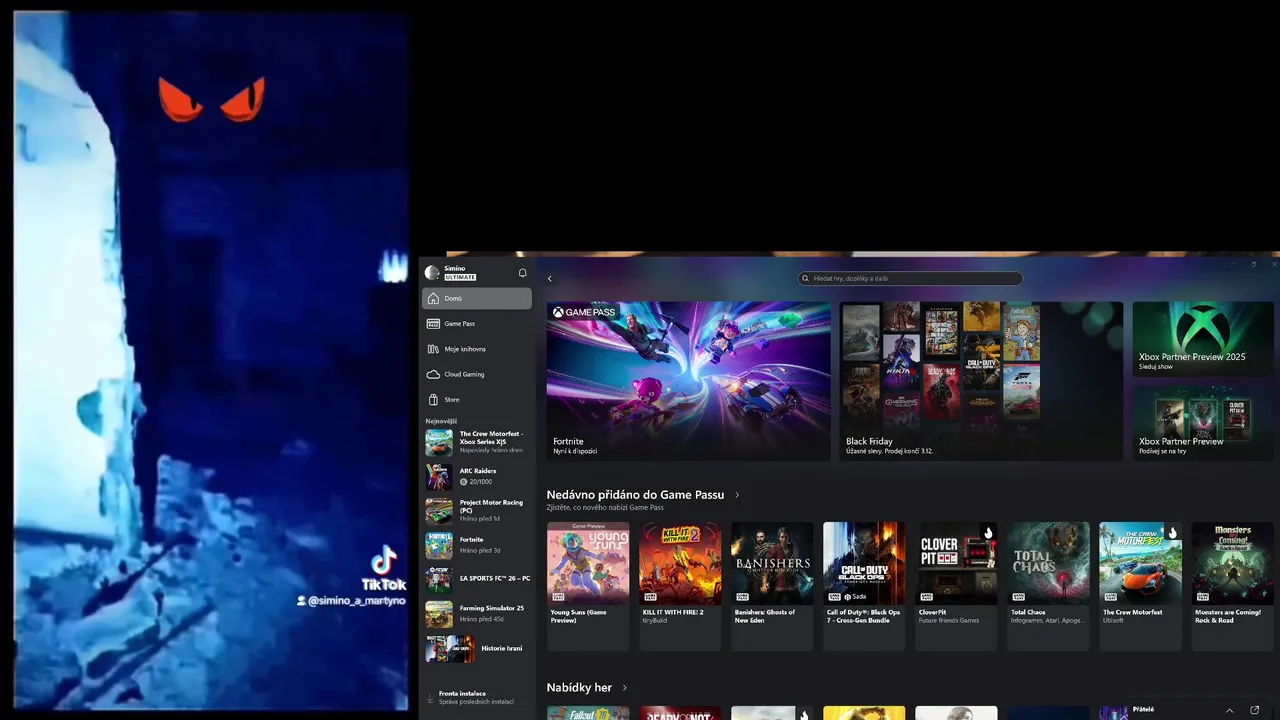The image size is (1280, 720).
Task: Open Fronta instalace queue
Action: pos(477,697)
